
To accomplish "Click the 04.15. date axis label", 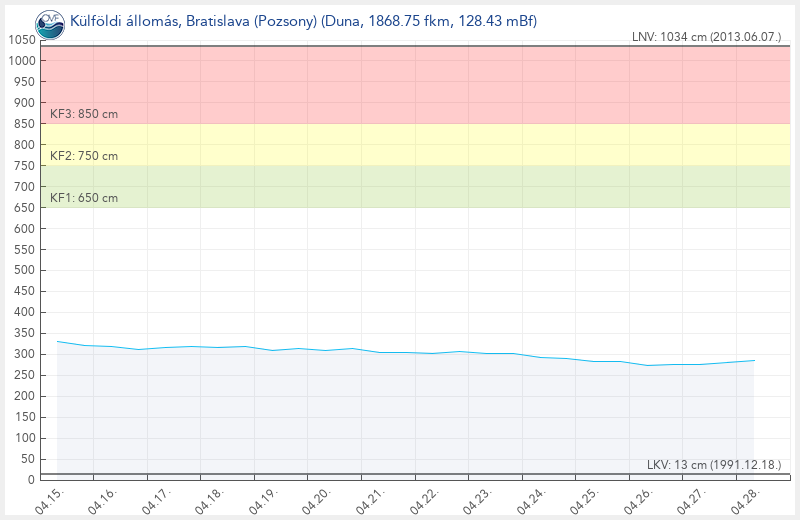I will (49, 499).
